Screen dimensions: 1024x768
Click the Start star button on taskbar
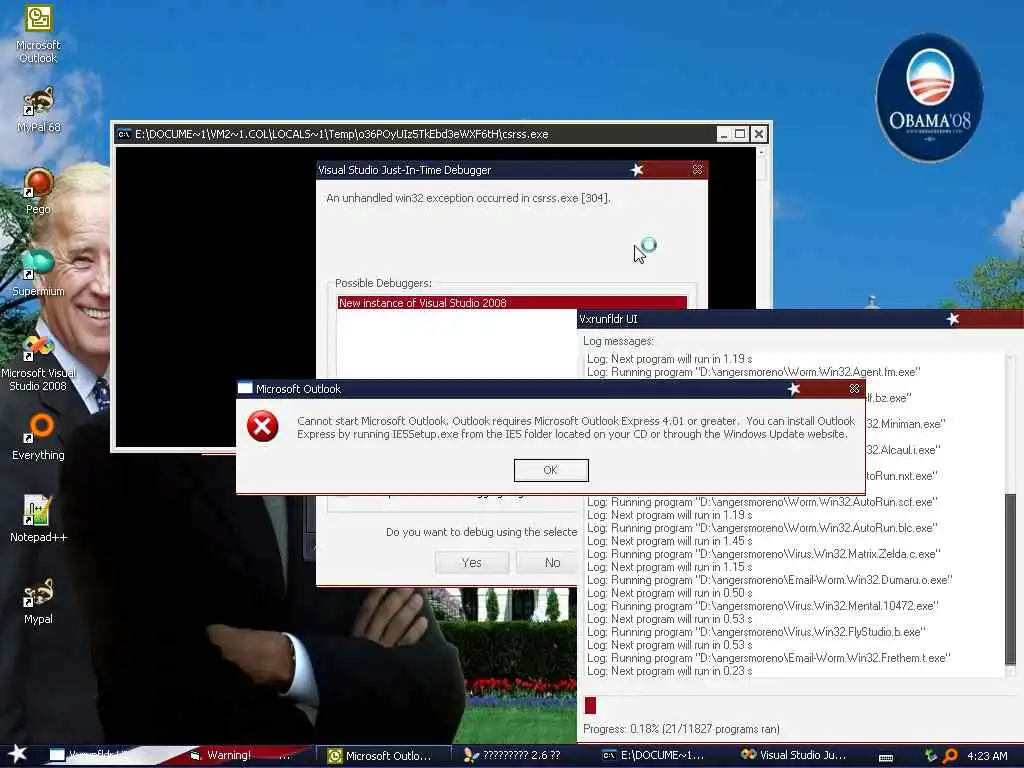click(17, 754)
